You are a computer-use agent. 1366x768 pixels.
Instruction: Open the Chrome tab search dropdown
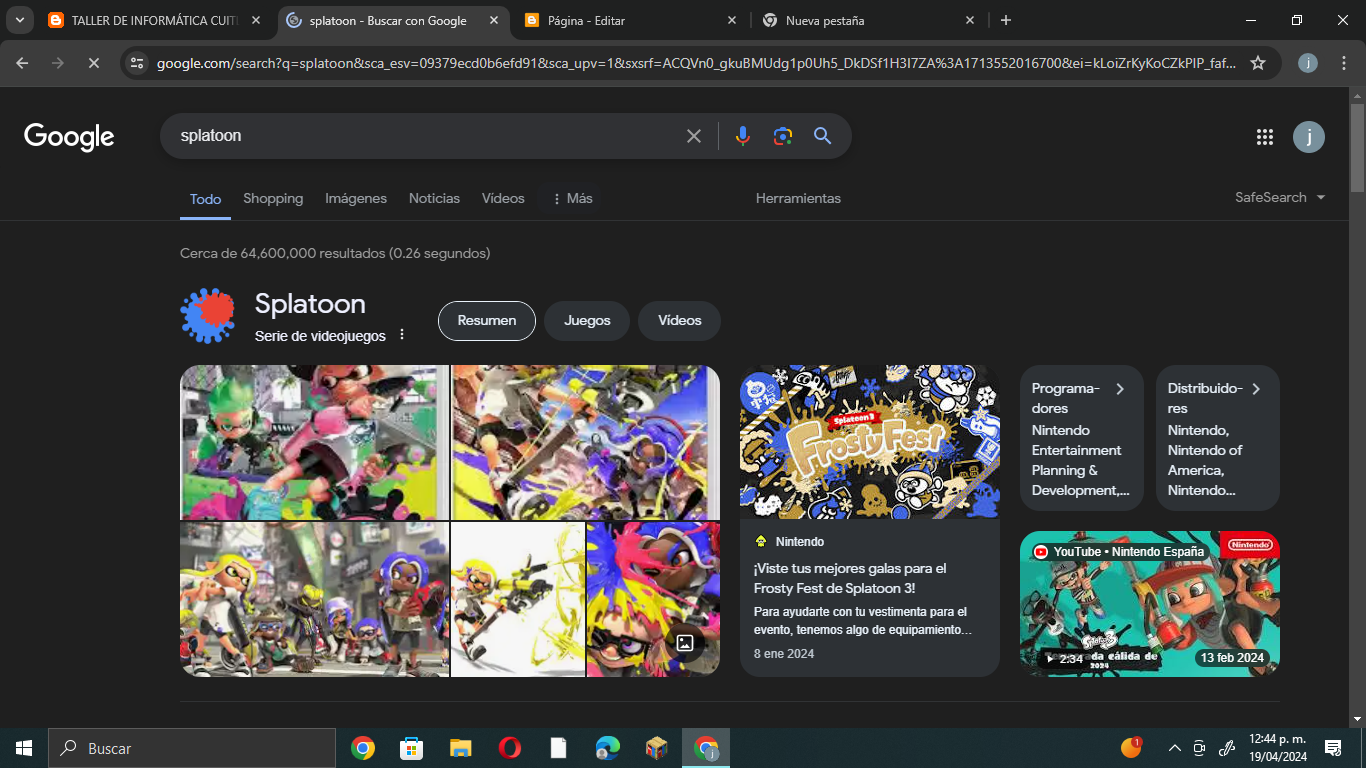pos(19,20)
